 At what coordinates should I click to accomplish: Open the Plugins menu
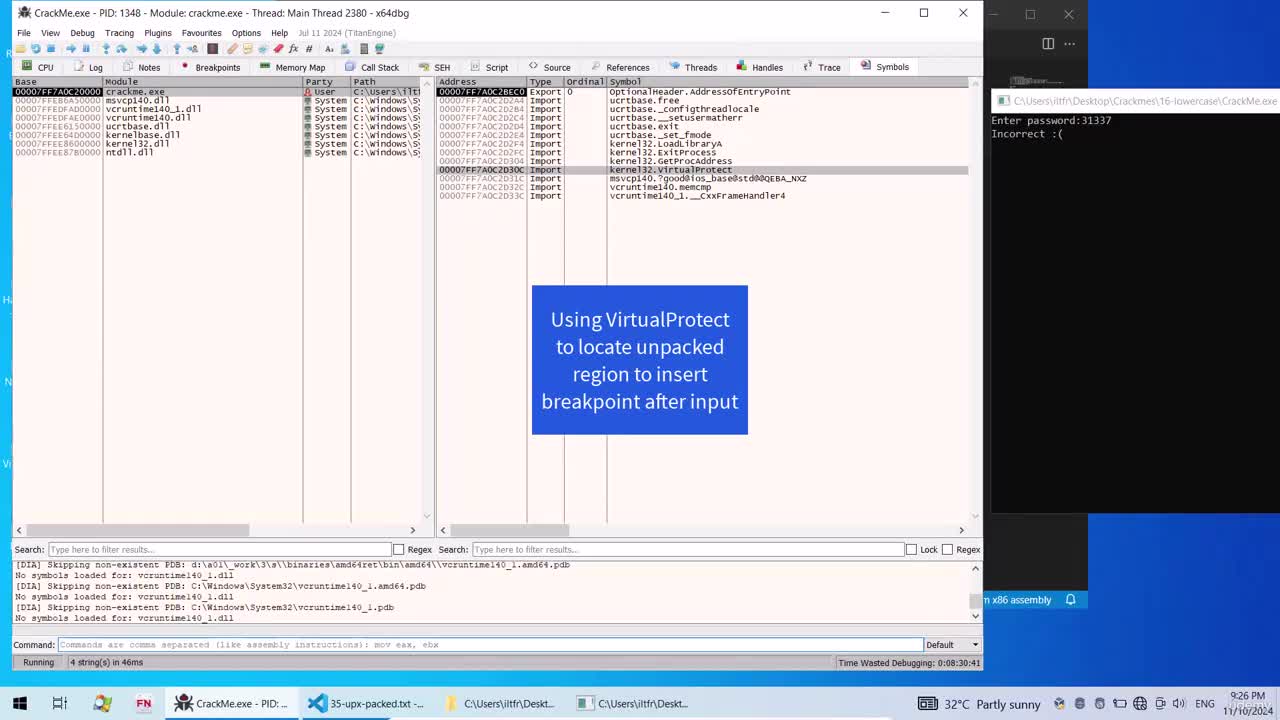click(x=158, y=33)
